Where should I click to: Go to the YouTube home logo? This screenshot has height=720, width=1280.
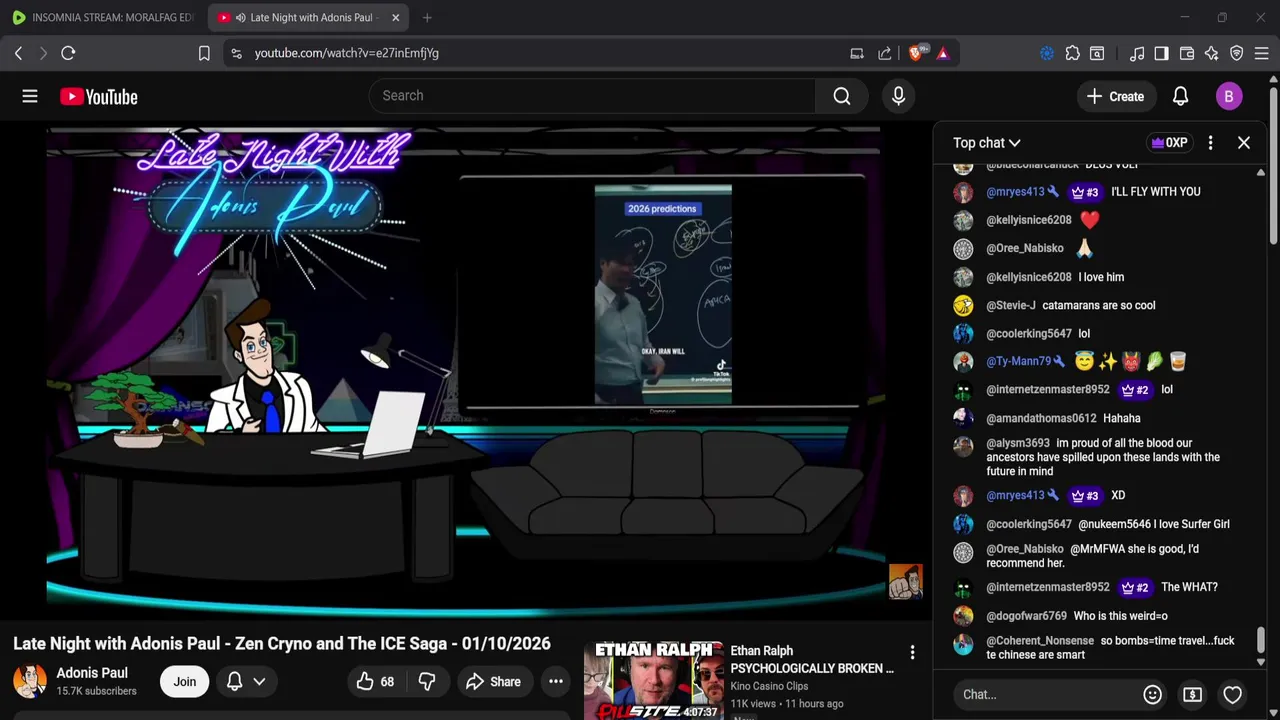(98, 96)
